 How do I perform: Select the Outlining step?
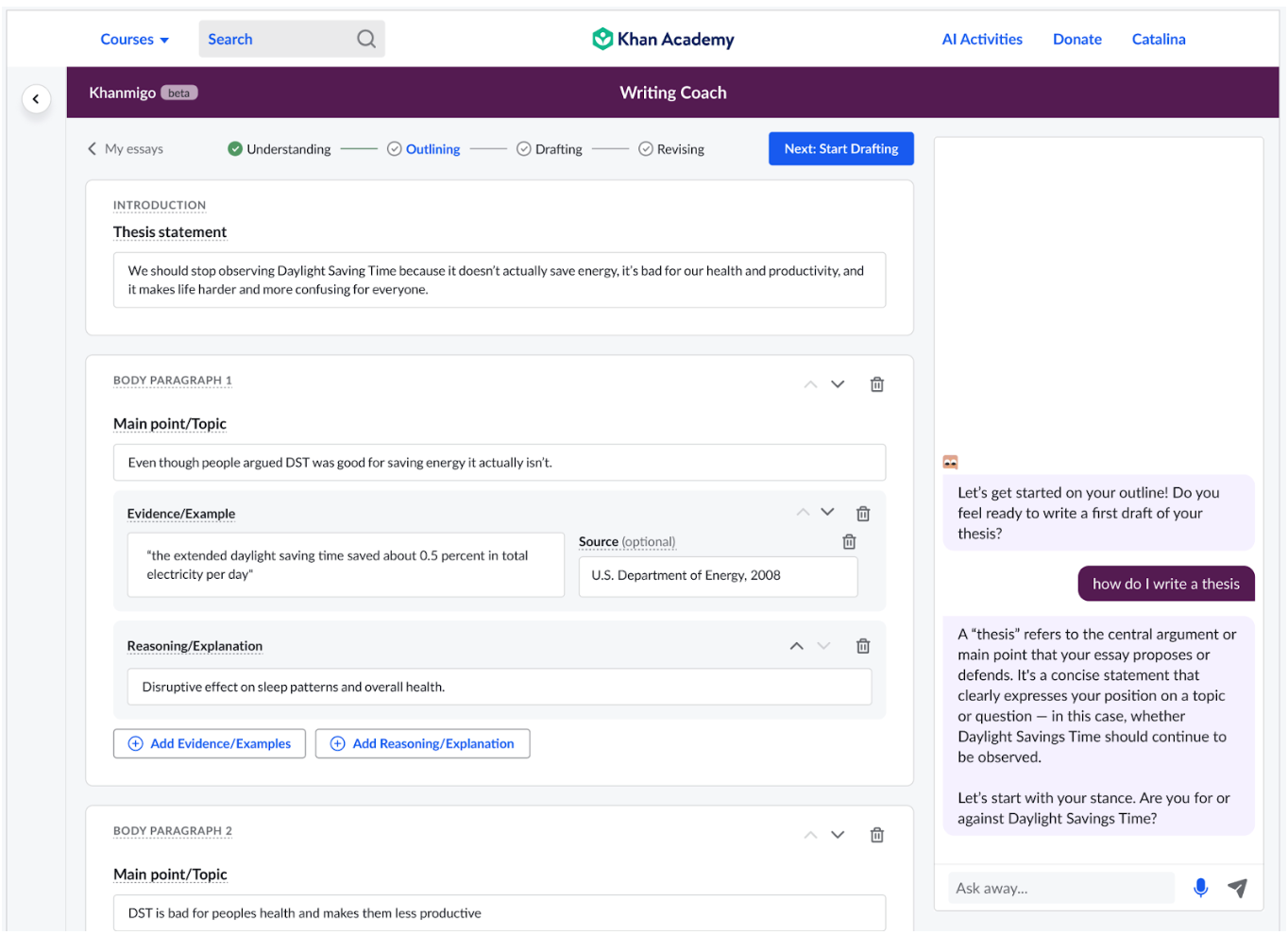click(x=424, y=149)
